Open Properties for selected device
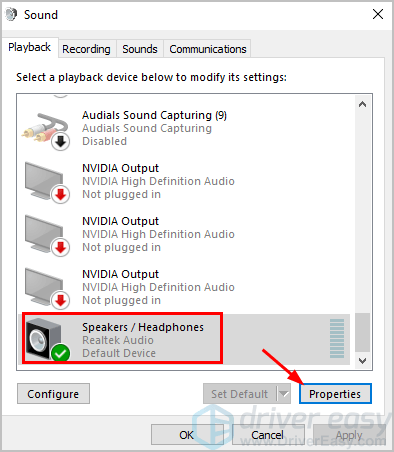This screenshot has height=452, width=394. tap(335, 394)
